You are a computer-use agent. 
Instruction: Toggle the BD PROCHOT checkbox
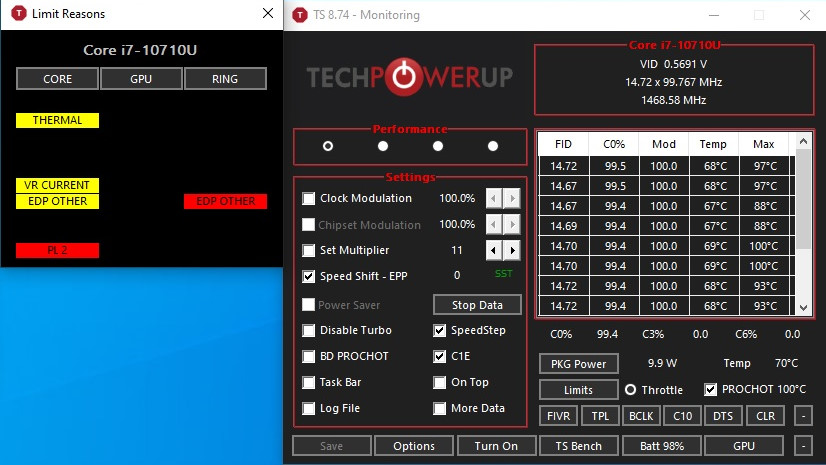[x=309, y=357]
